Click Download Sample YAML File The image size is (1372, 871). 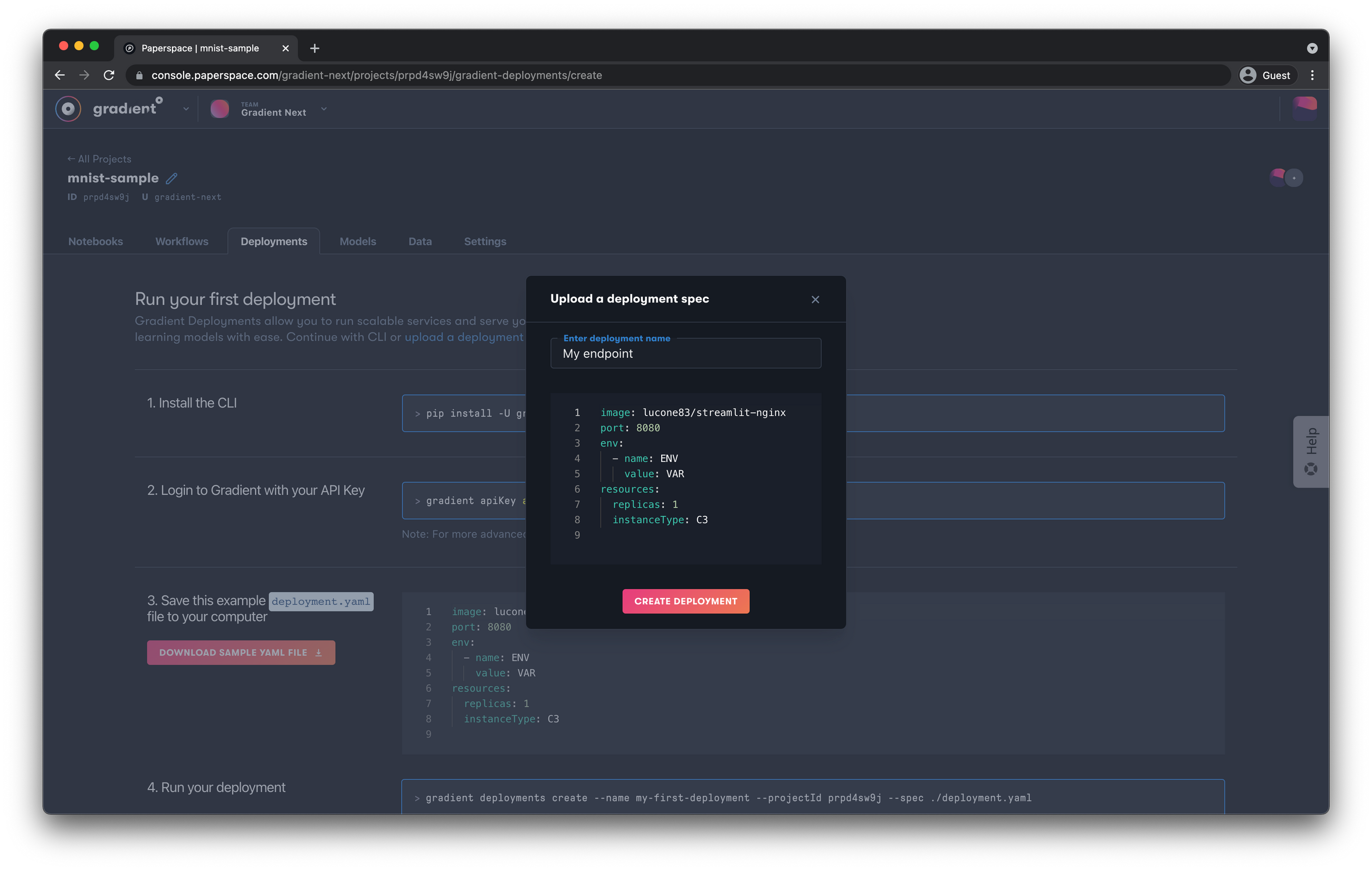click(x=241, y=652)
